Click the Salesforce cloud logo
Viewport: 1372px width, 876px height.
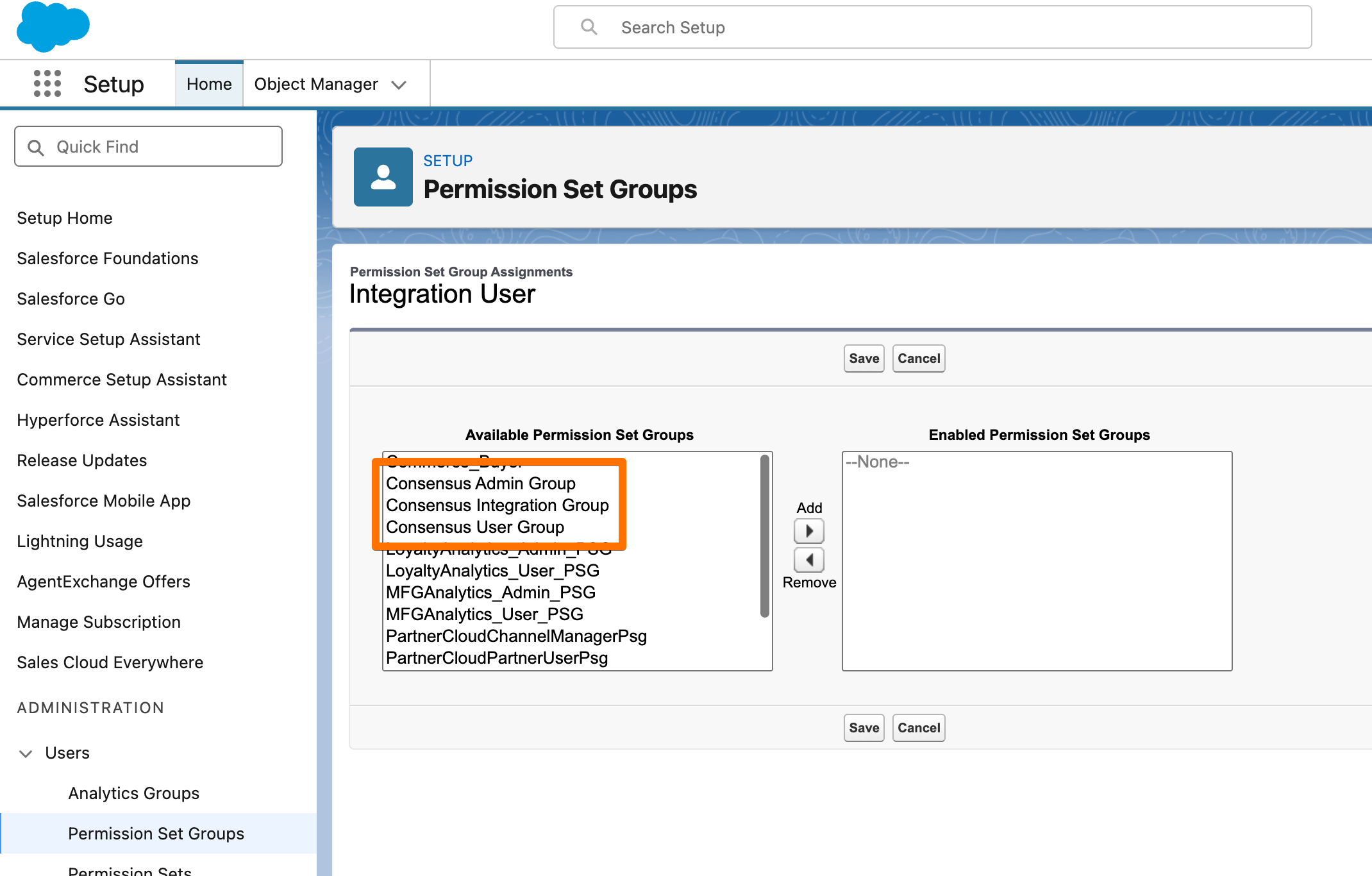(53, 26)
